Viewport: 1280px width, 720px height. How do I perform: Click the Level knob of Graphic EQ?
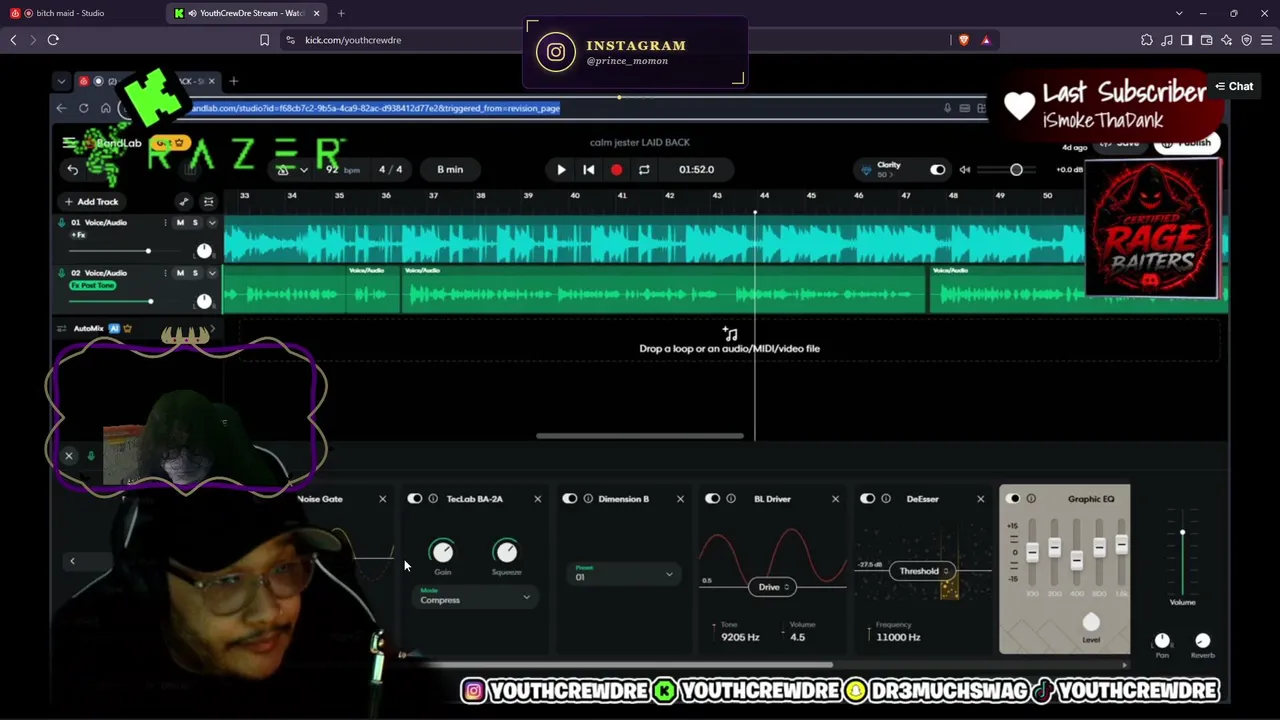point(1091,623)
